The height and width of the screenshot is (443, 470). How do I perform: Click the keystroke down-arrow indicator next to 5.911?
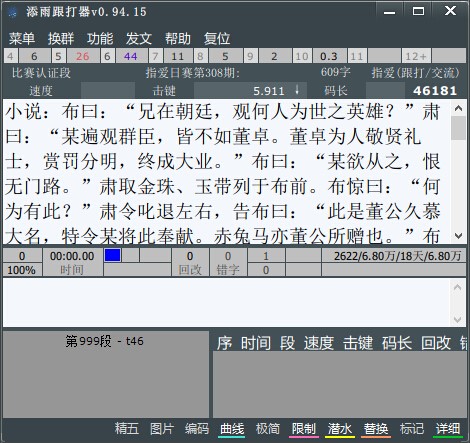click(x=297, y=90)
